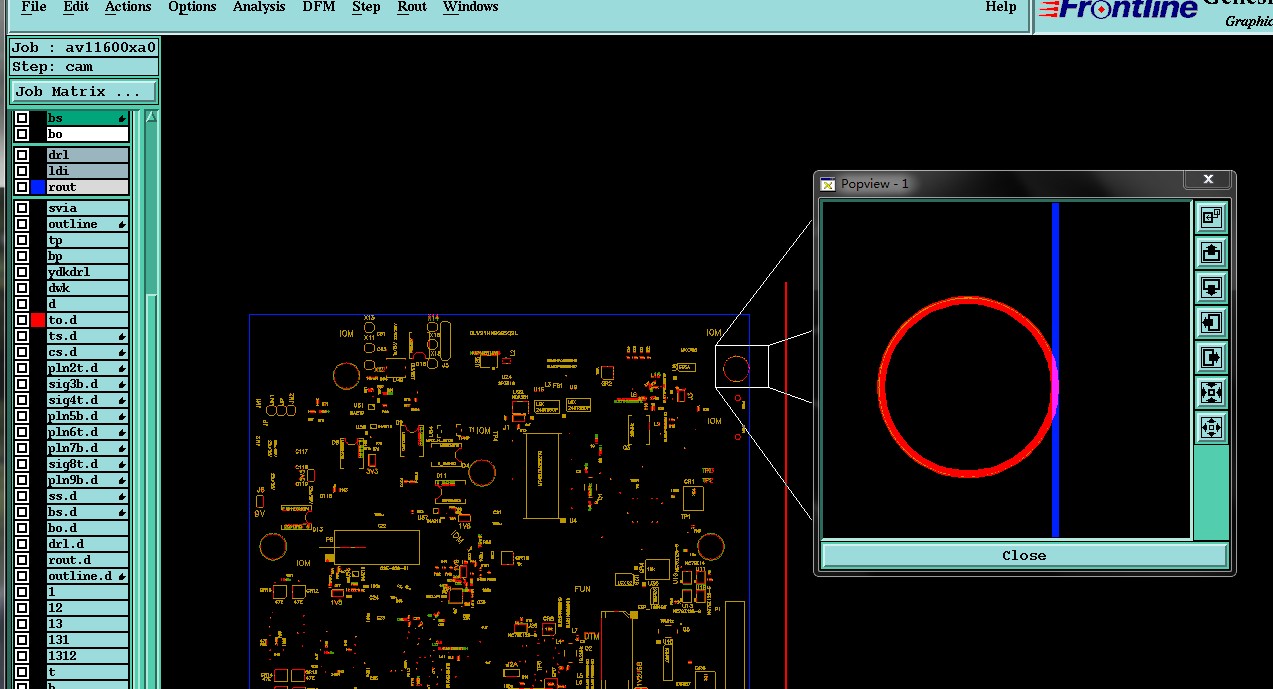Click the Popview window title icon

tap(827, 183)
